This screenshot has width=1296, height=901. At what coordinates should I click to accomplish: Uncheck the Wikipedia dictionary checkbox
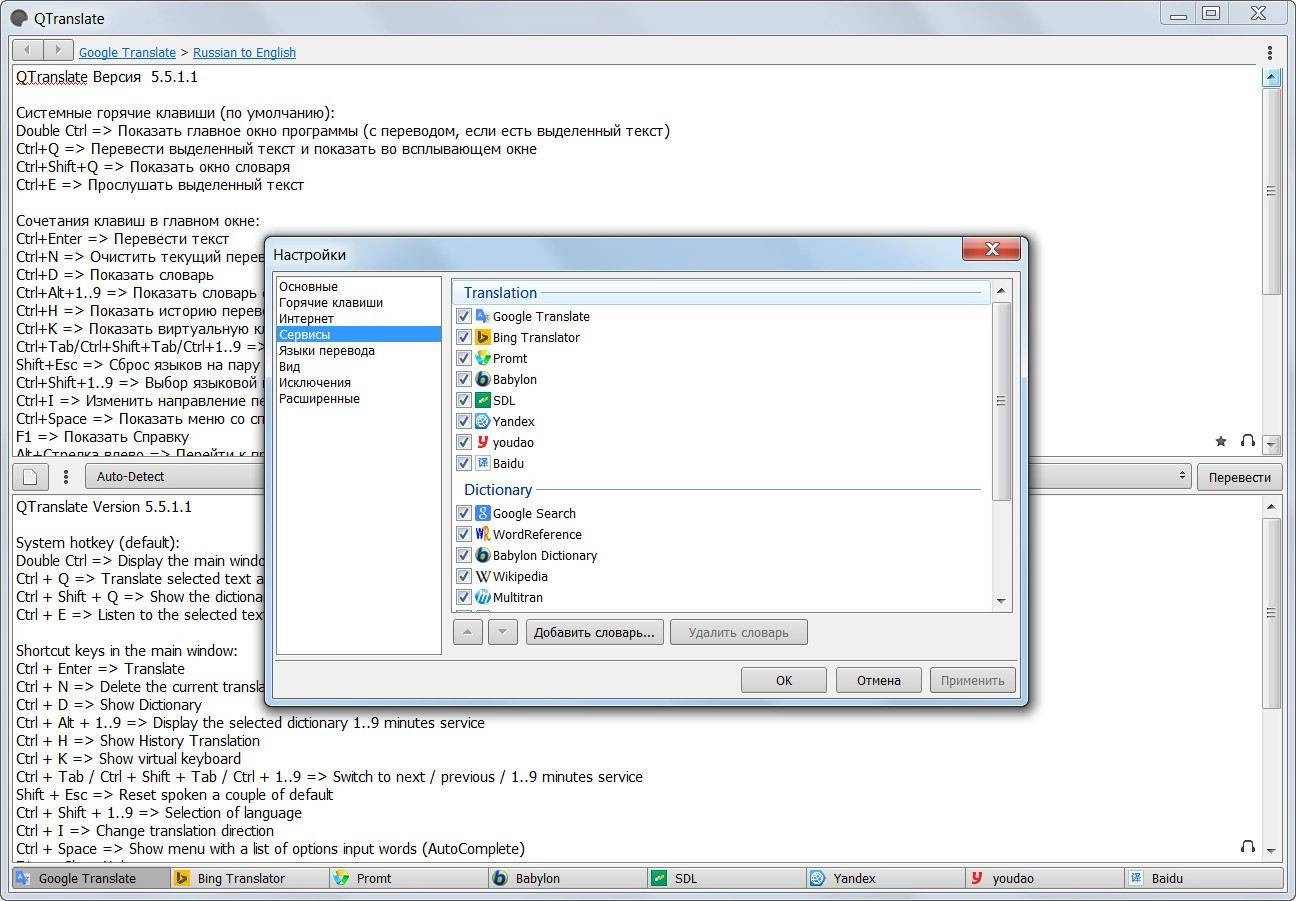click(x=463, y=576)
